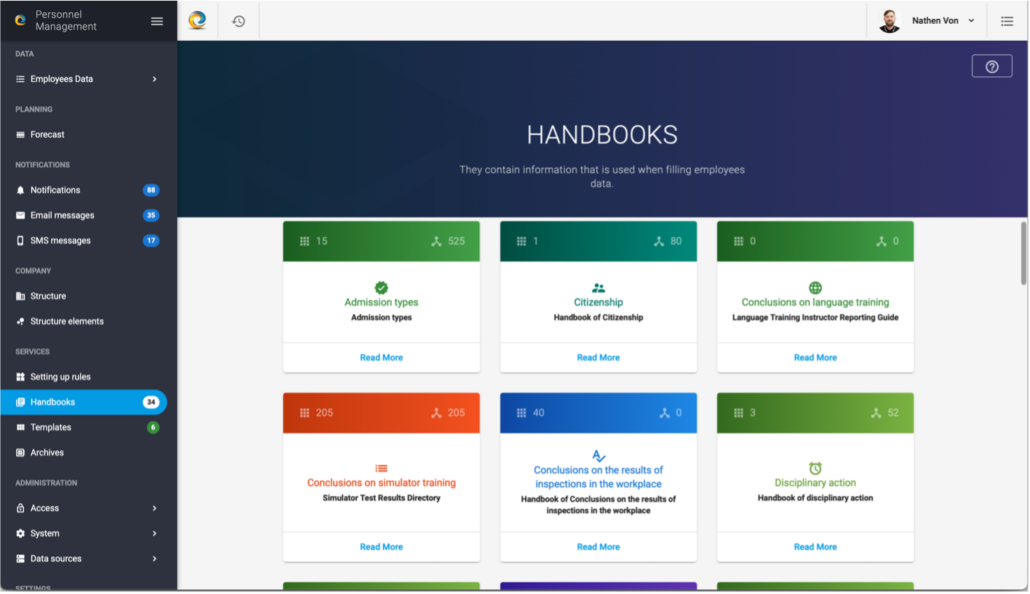The height and width of the screenshot is (594, 1030).
Task: Click the history clock icon in top bar
Action: click(x=238, y=21)
